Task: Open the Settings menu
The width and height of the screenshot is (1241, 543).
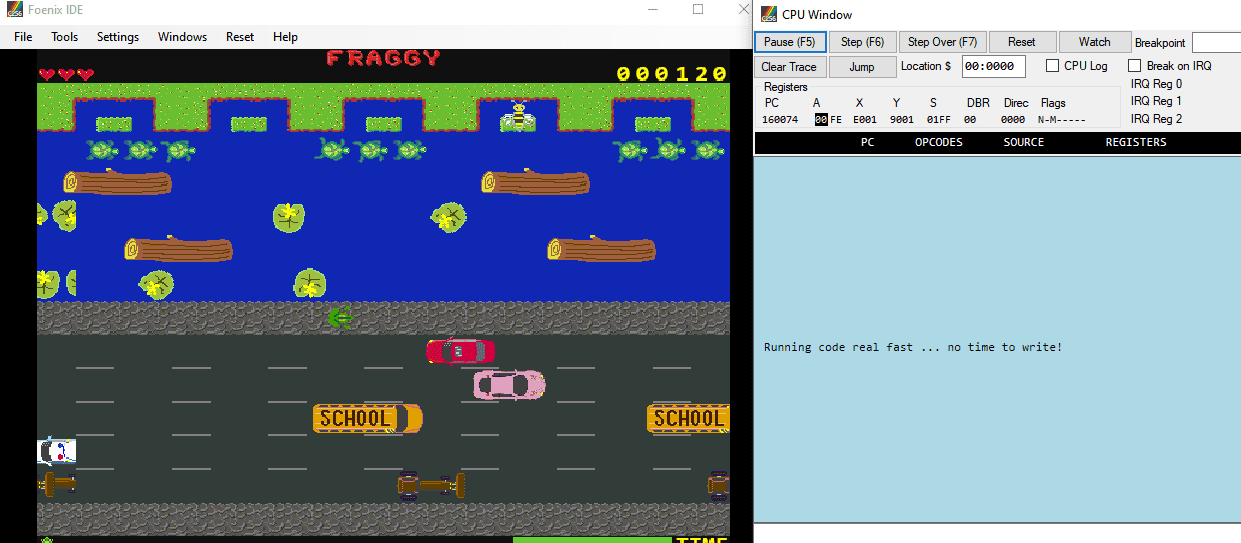Action: tap(118, 37)
